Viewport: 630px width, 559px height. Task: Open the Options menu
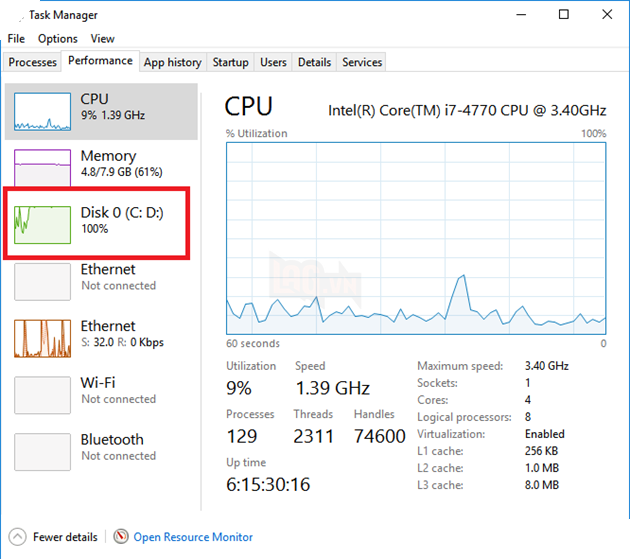tap(57, 39)
